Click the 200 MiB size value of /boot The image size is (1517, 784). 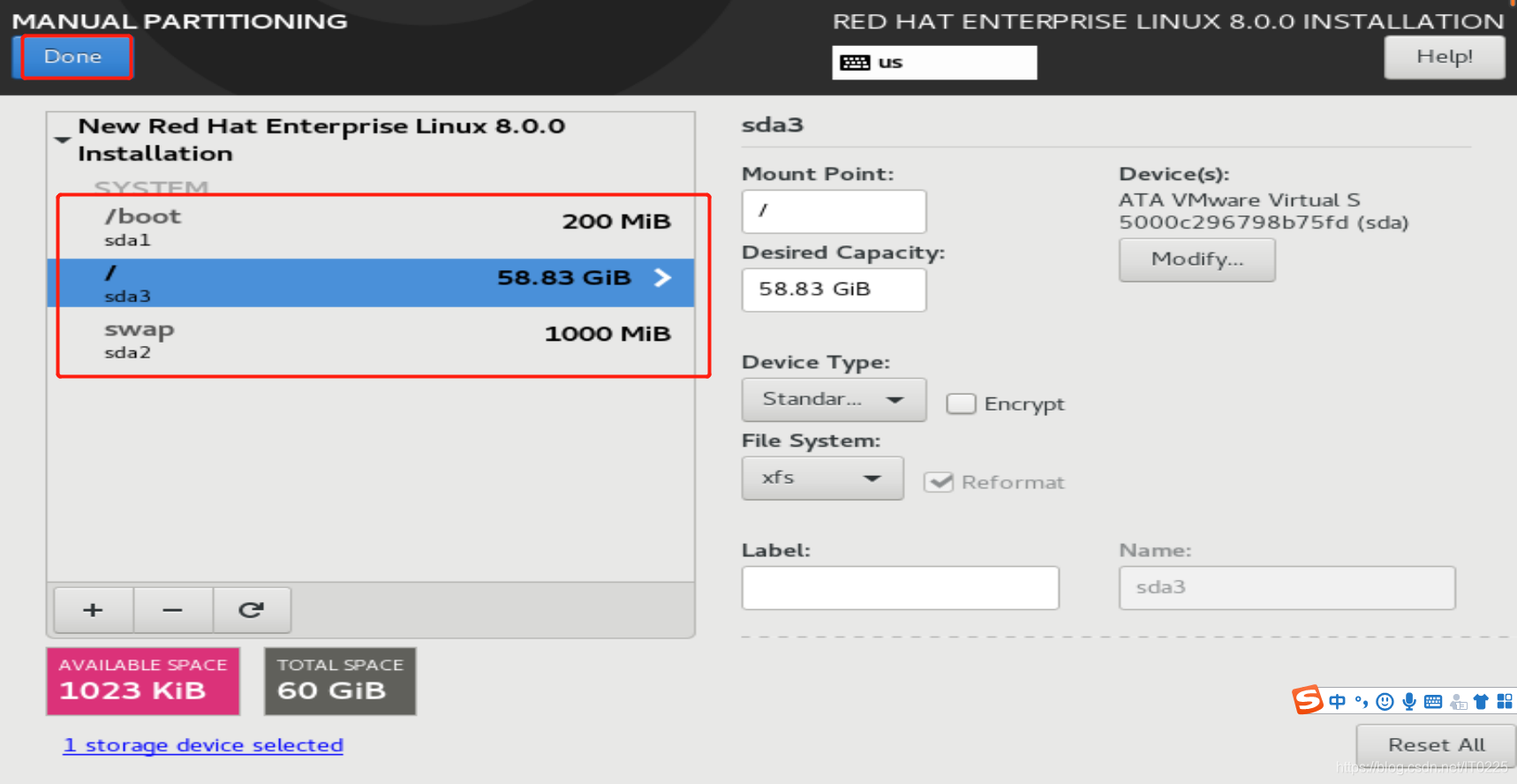coord(616,222)
